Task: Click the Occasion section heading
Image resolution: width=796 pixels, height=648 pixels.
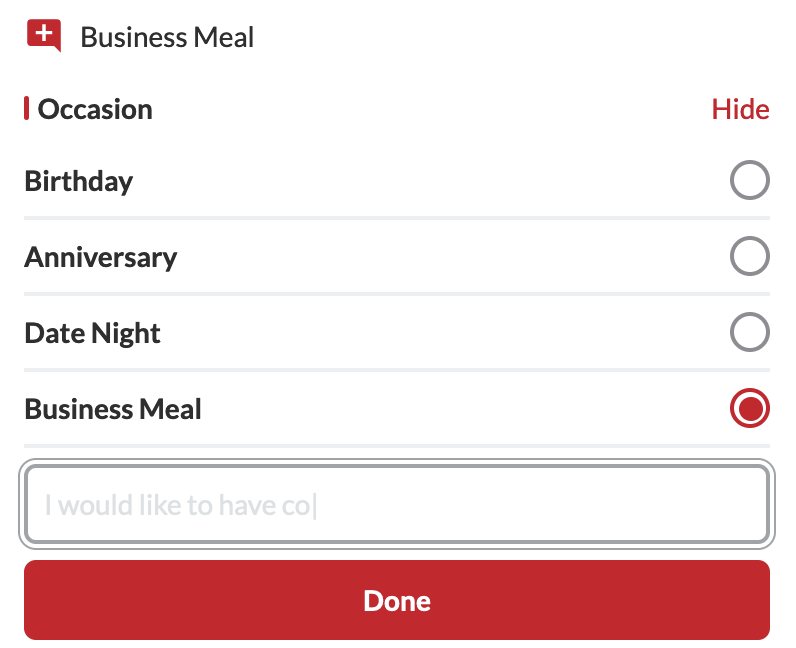Action: tap(95, 109)
